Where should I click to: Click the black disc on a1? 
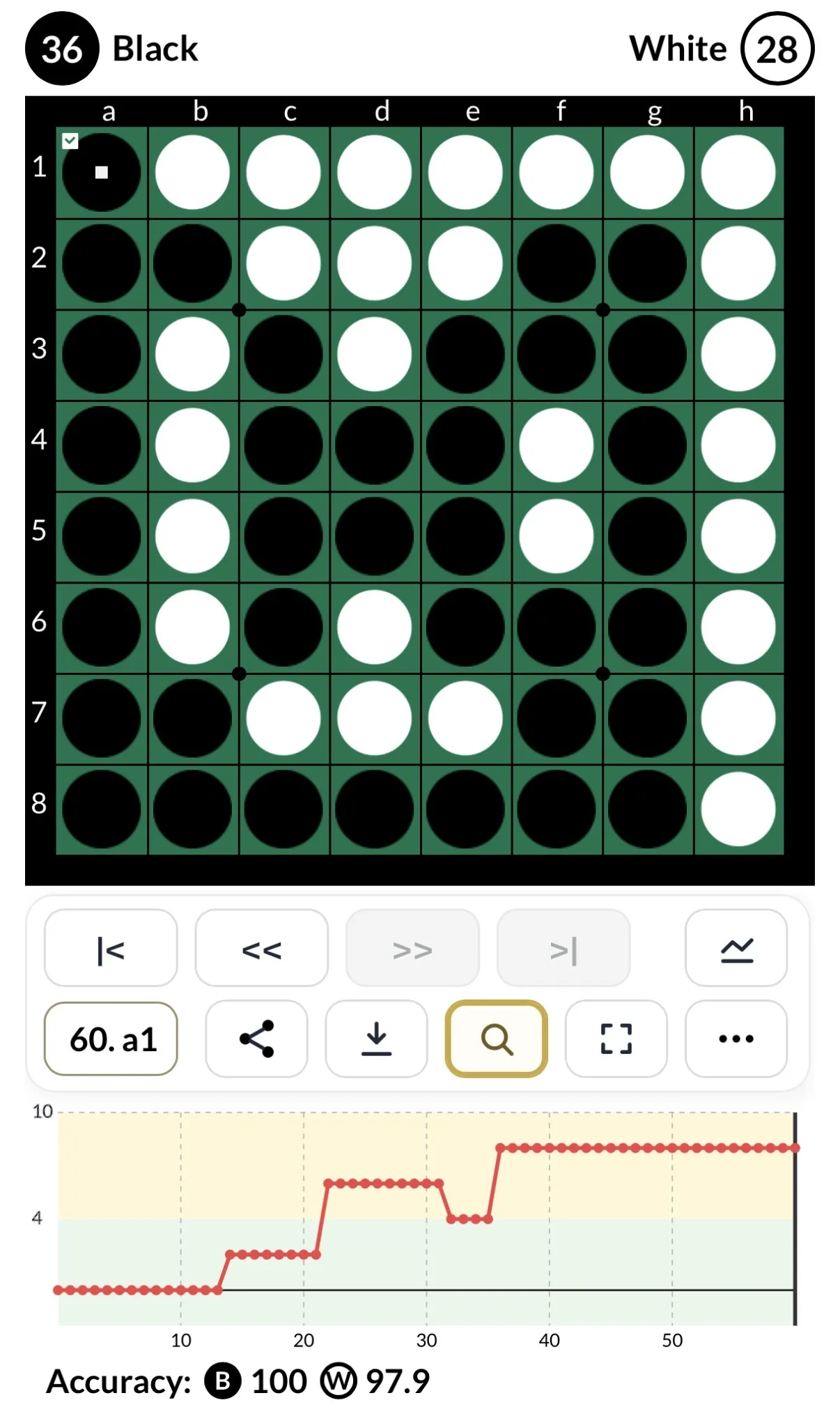click(x=102, y=173)
